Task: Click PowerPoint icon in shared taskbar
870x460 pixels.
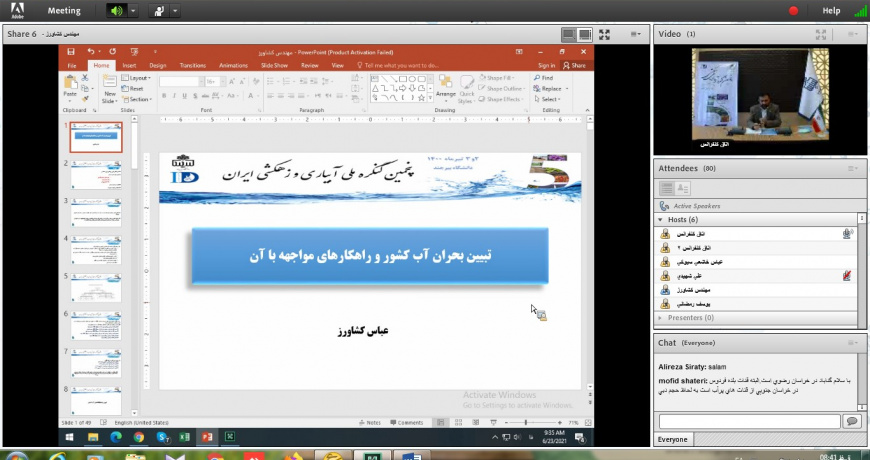Action: 207,437
